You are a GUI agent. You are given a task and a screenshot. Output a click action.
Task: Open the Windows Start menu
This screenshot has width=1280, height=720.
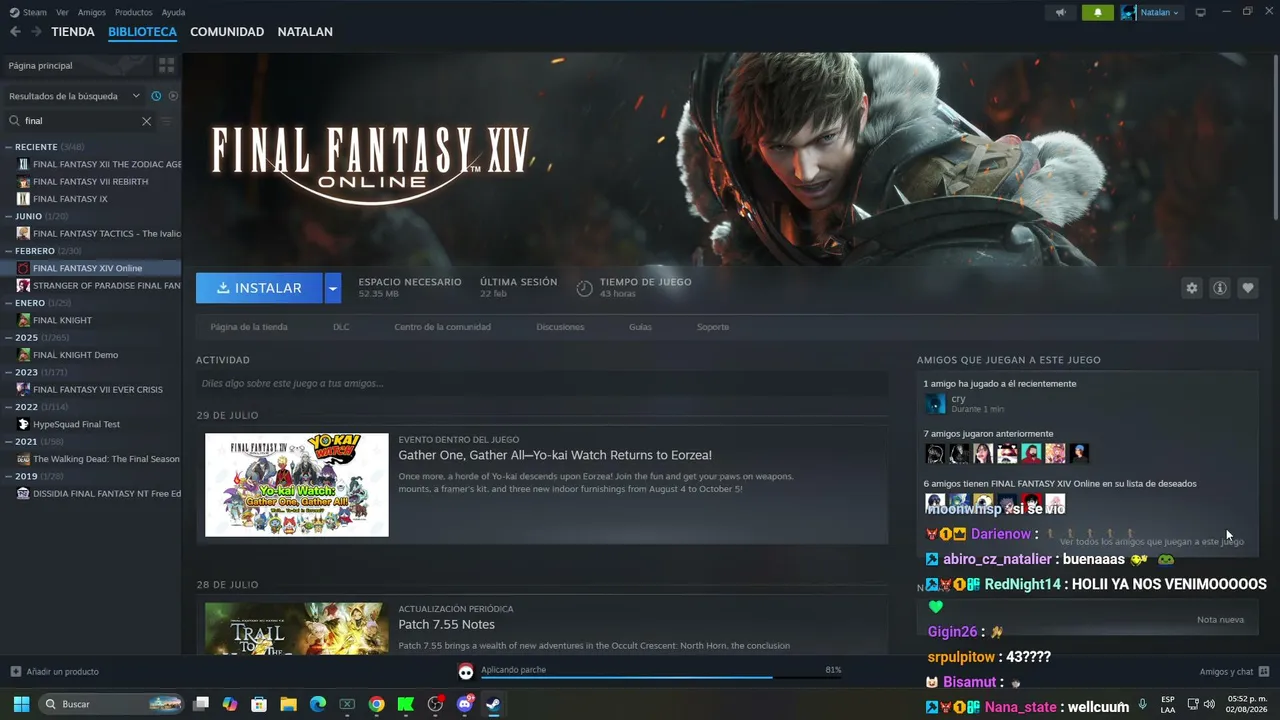pos(21,704)
